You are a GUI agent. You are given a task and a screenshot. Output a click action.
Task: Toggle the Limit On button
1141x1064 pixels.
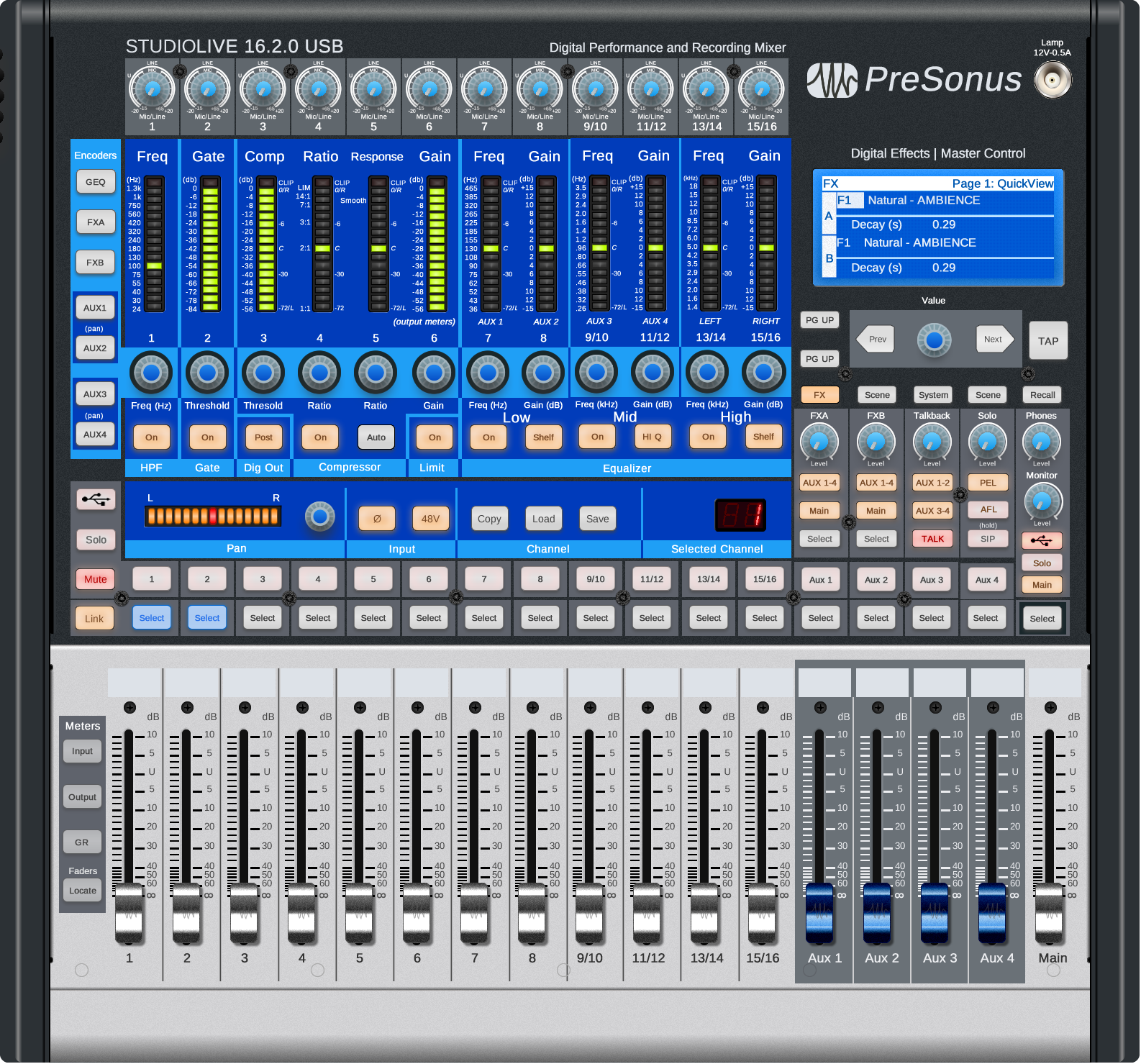tap(435, 437)
